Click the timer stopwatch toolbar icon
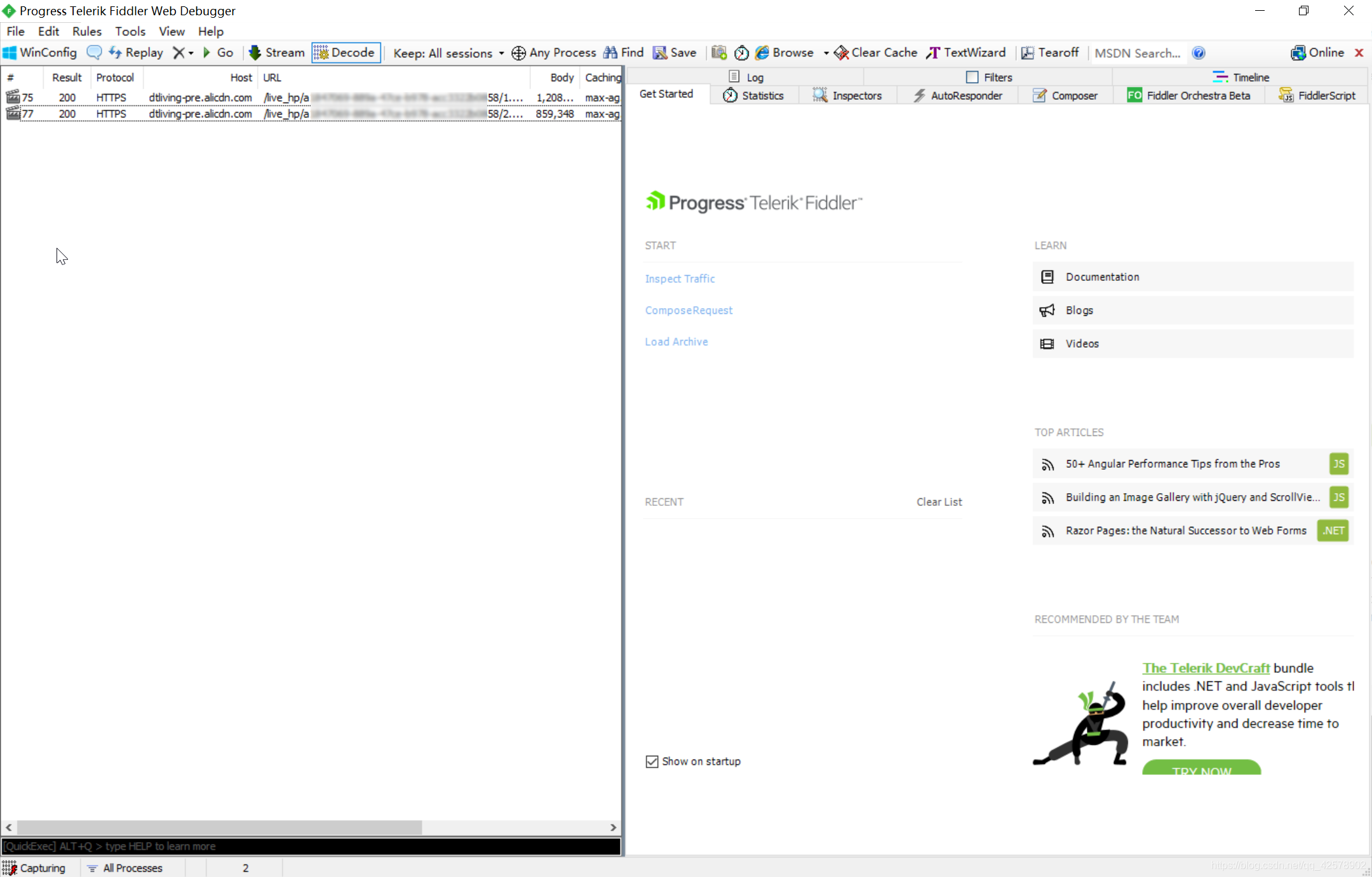 tap(741, 53)
